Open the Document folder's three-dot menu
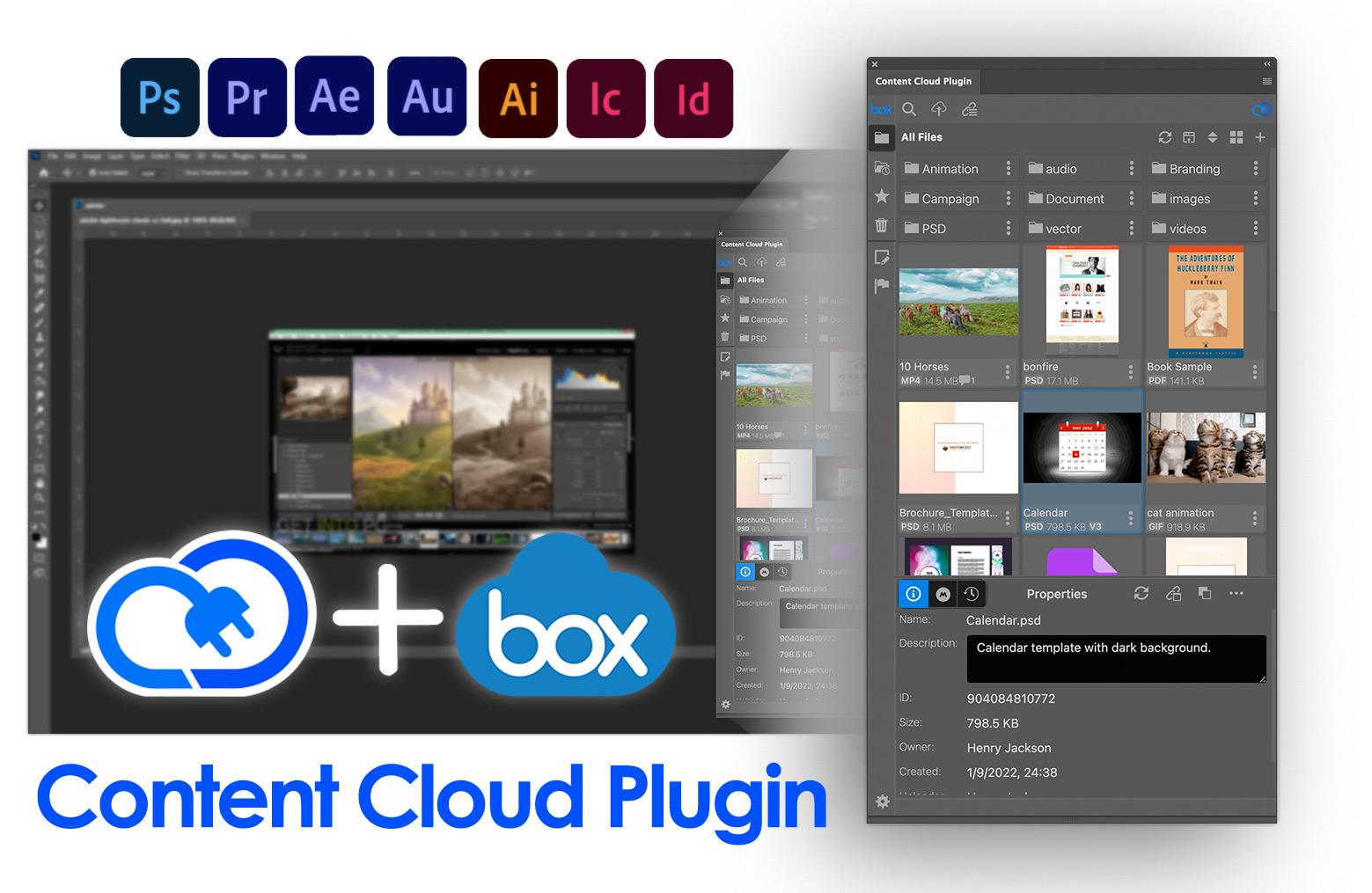 pos(1132,198)
